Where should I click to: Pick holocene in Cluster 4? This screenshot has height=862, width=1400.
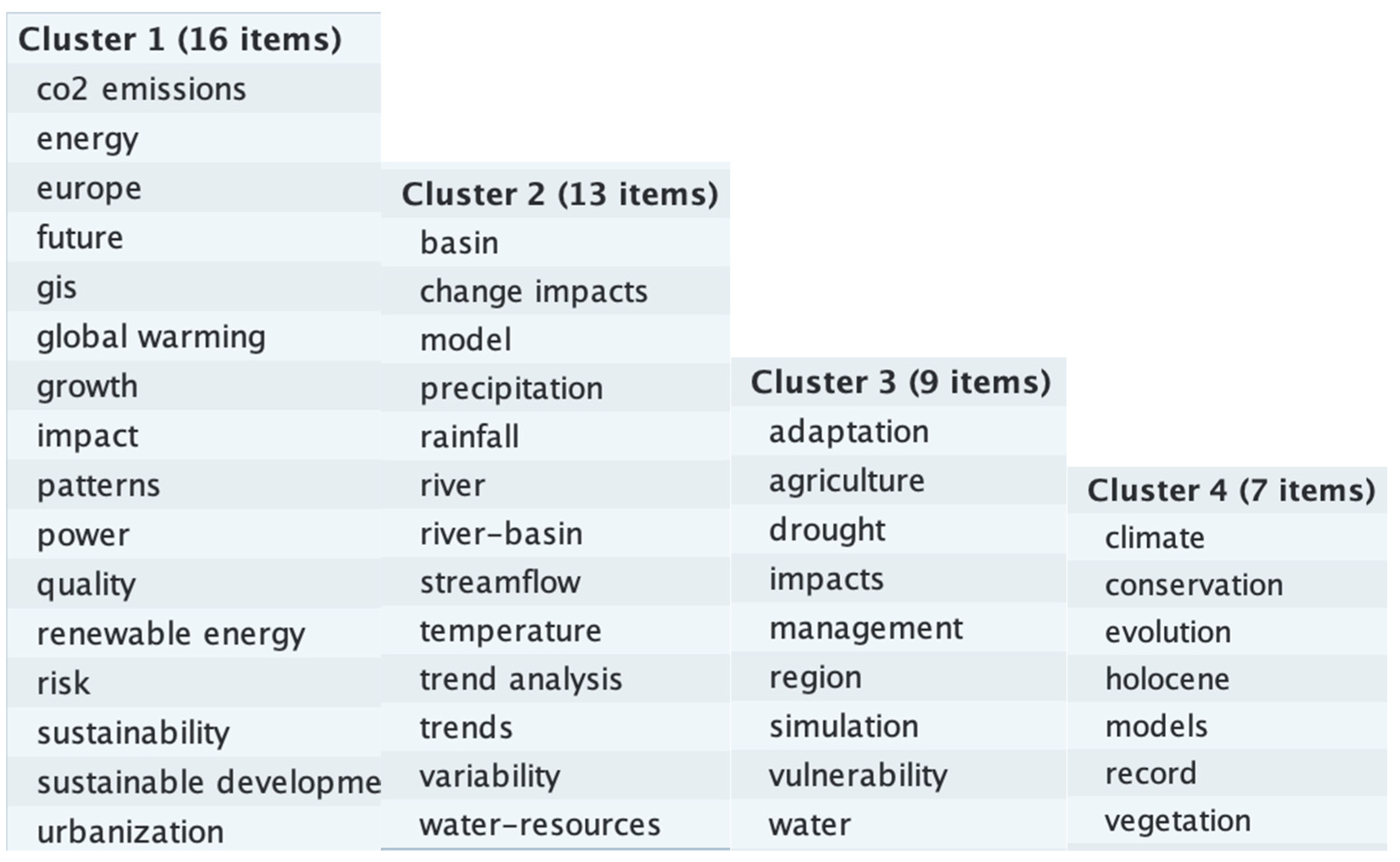(x=1227, y=679)
